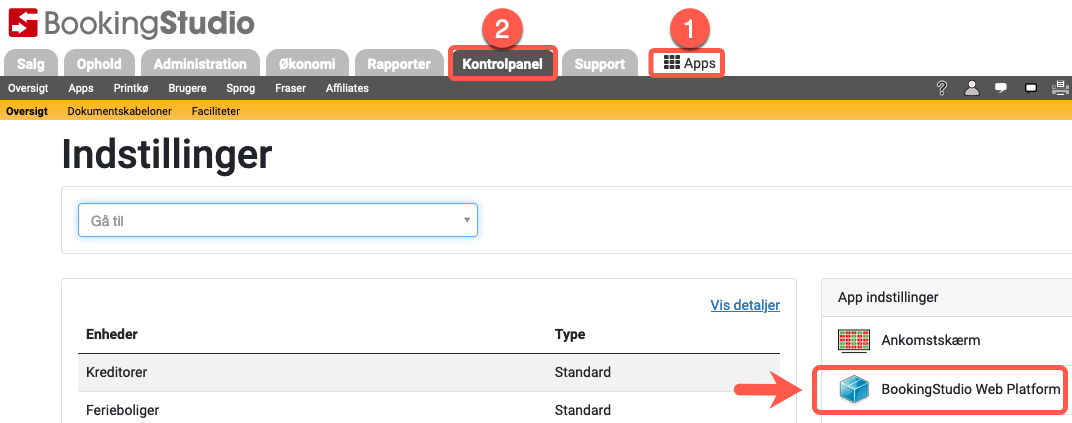
Task: Open Fraser submenu item
Action: [291, 88]
